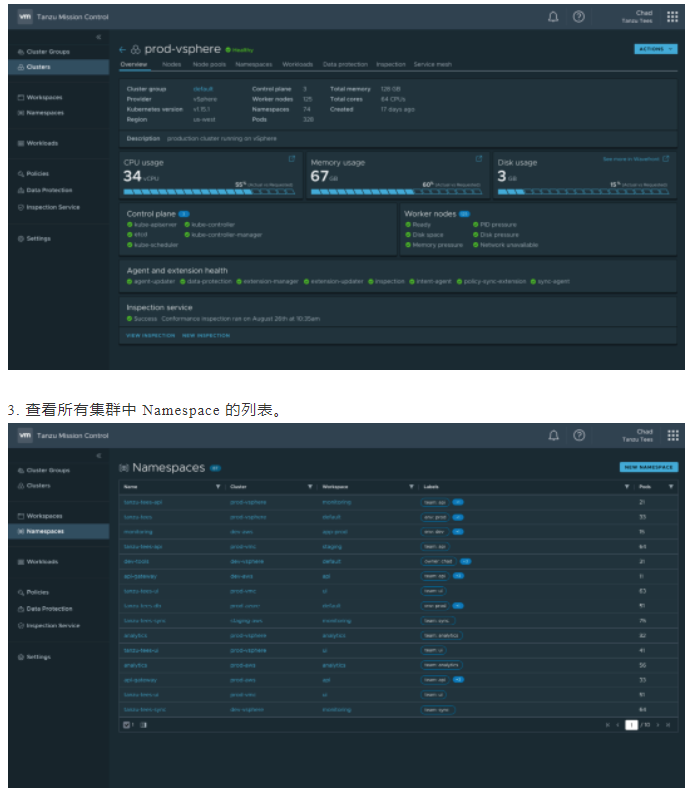This screenshot has width=691, height=791.
Task: Click the Memory usage progress bar
Action: pos(396,192)
